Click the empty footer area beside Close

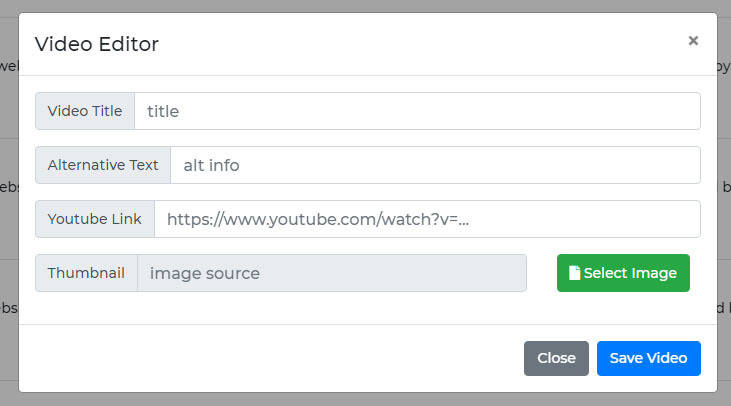click(270, 358)
